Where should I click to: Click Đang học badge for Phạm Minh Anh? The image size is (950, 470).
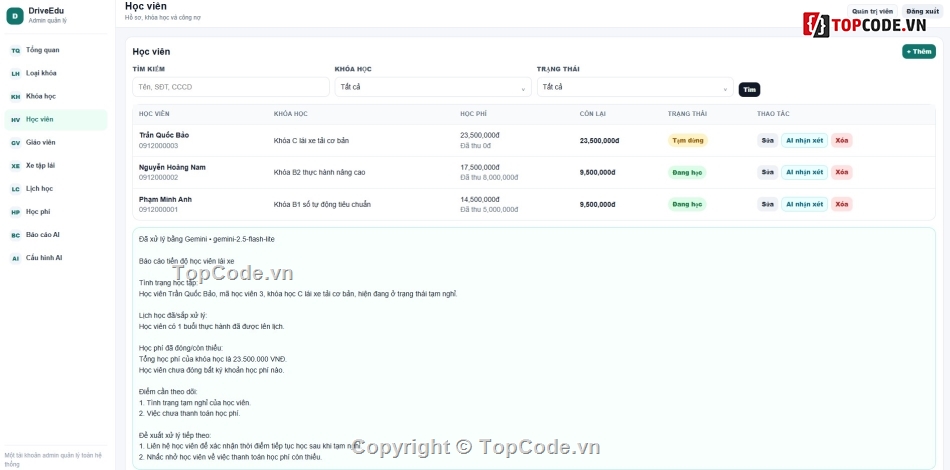tap(687, 205)
